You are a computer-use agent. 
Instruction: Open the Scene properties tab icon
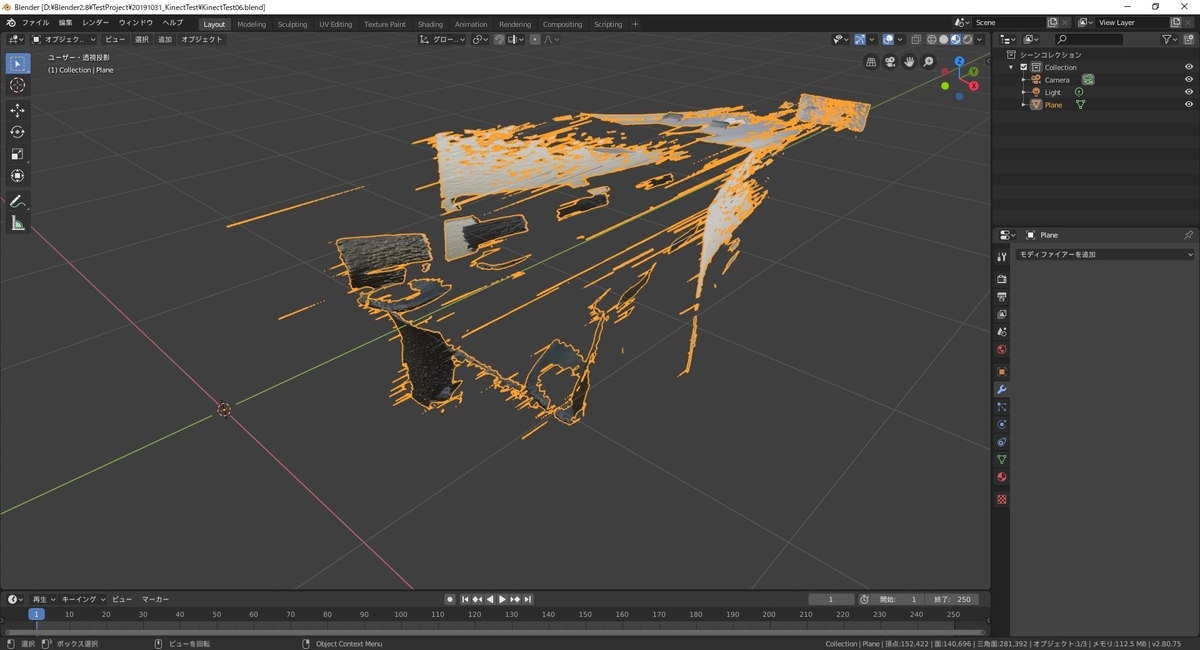(x=1001, y=332)
